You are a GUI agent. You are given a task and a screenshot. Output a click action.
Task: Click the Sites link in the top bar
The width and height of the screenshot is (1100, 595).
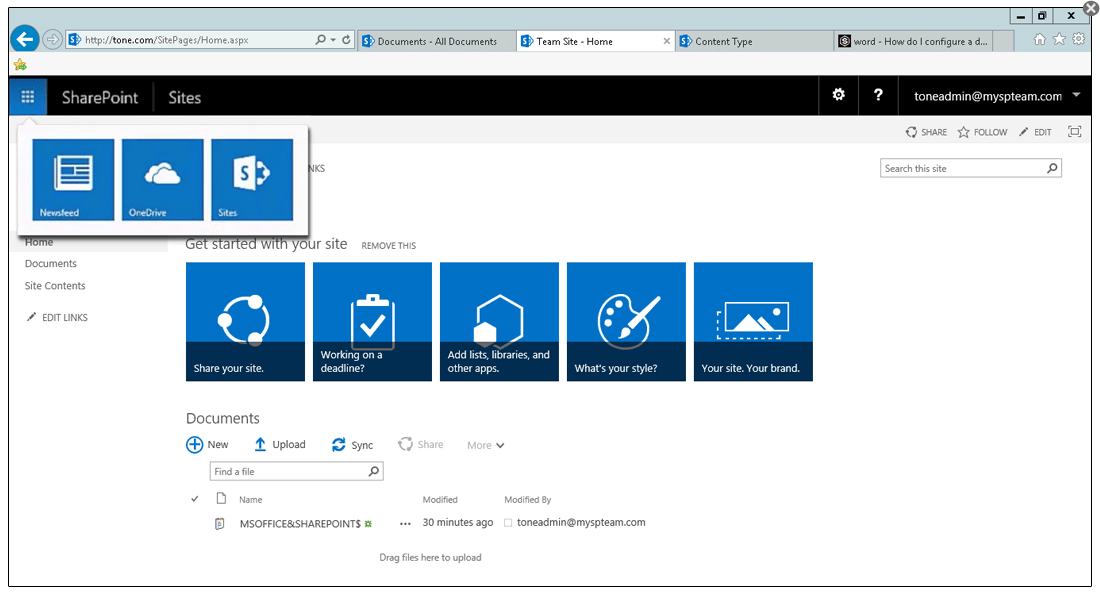coord(185,98)
